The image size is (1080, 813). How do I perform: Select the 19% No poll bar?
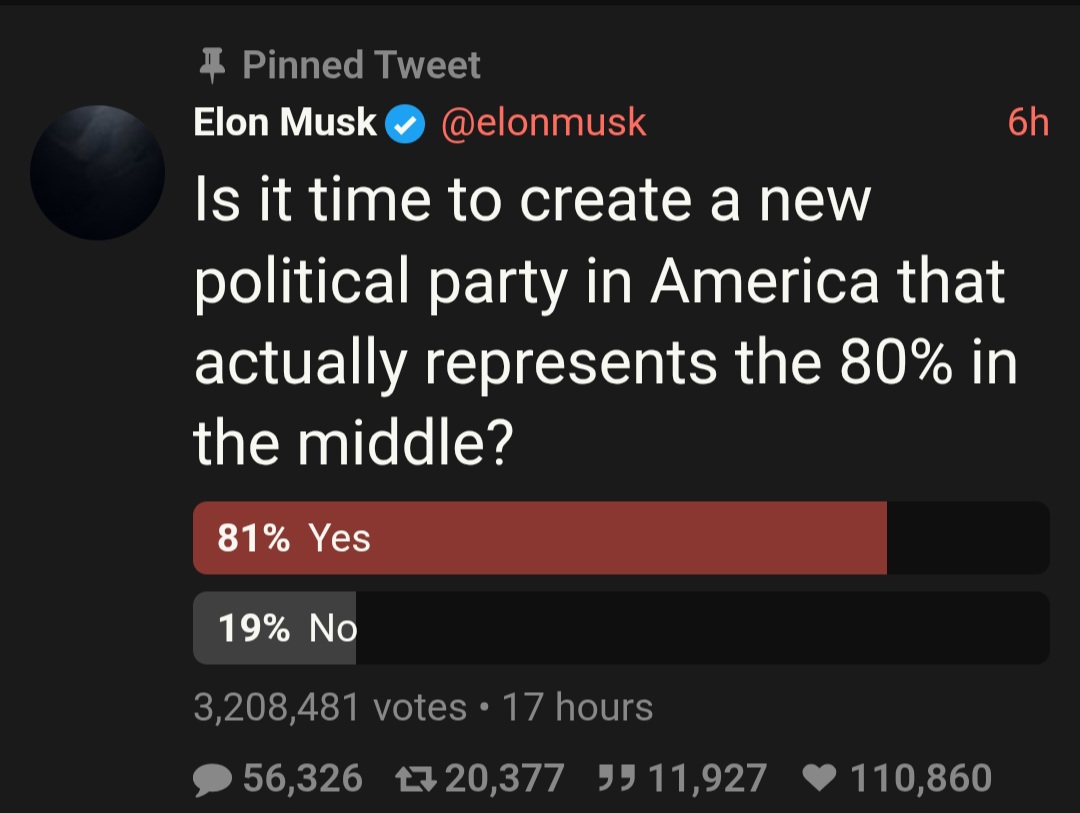[621, 628]
